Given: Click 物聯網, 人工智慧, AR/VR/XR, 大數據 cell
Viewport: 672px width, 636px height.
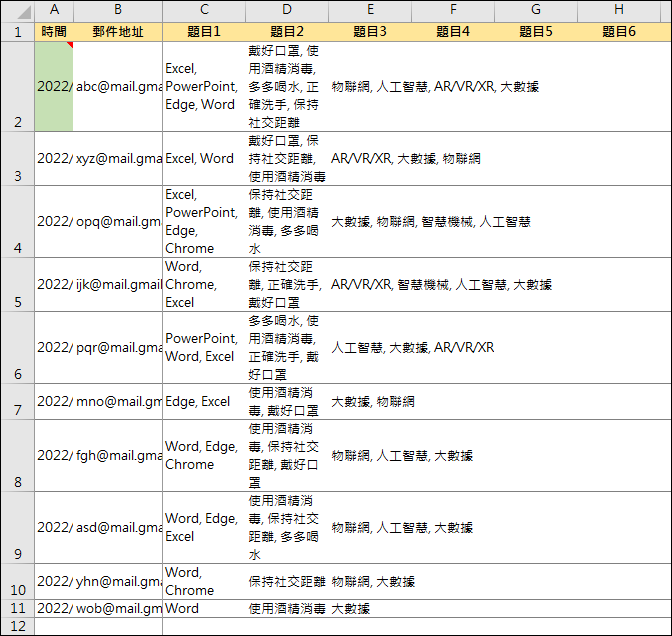Looking at the screenshot, I should pos(370,87).
